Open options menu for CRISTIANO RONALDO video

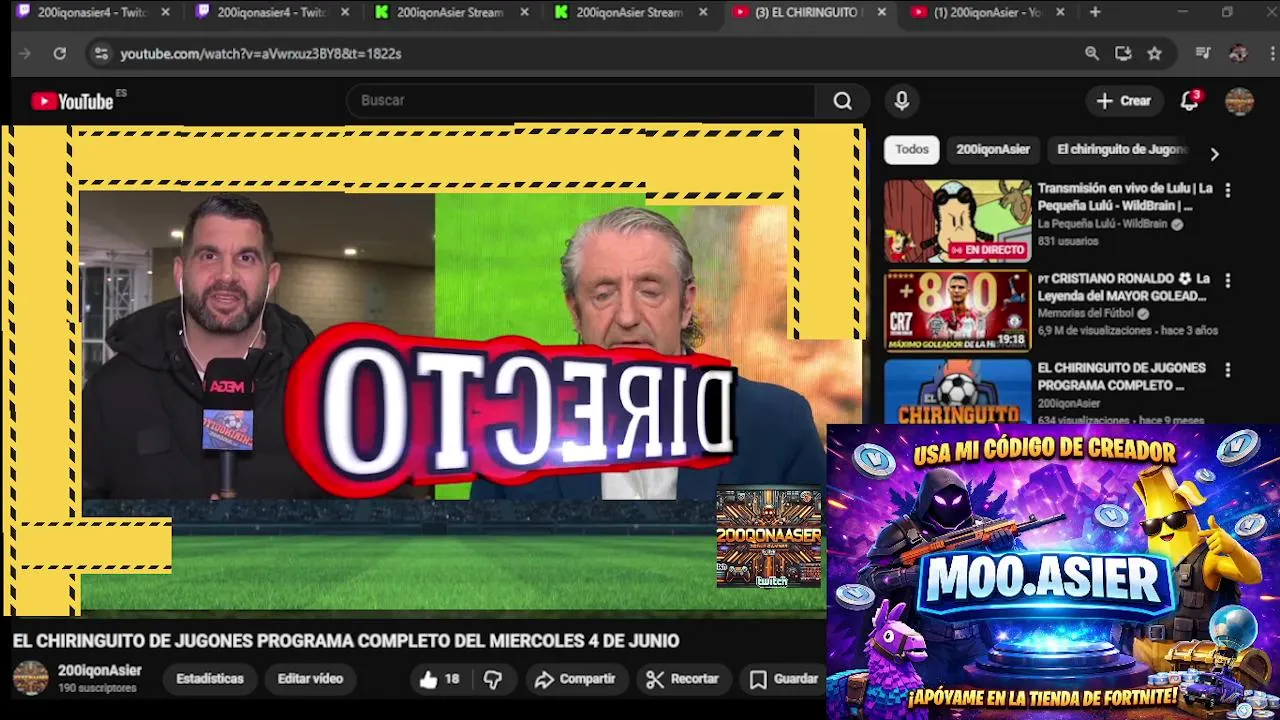pos(1227,281)
